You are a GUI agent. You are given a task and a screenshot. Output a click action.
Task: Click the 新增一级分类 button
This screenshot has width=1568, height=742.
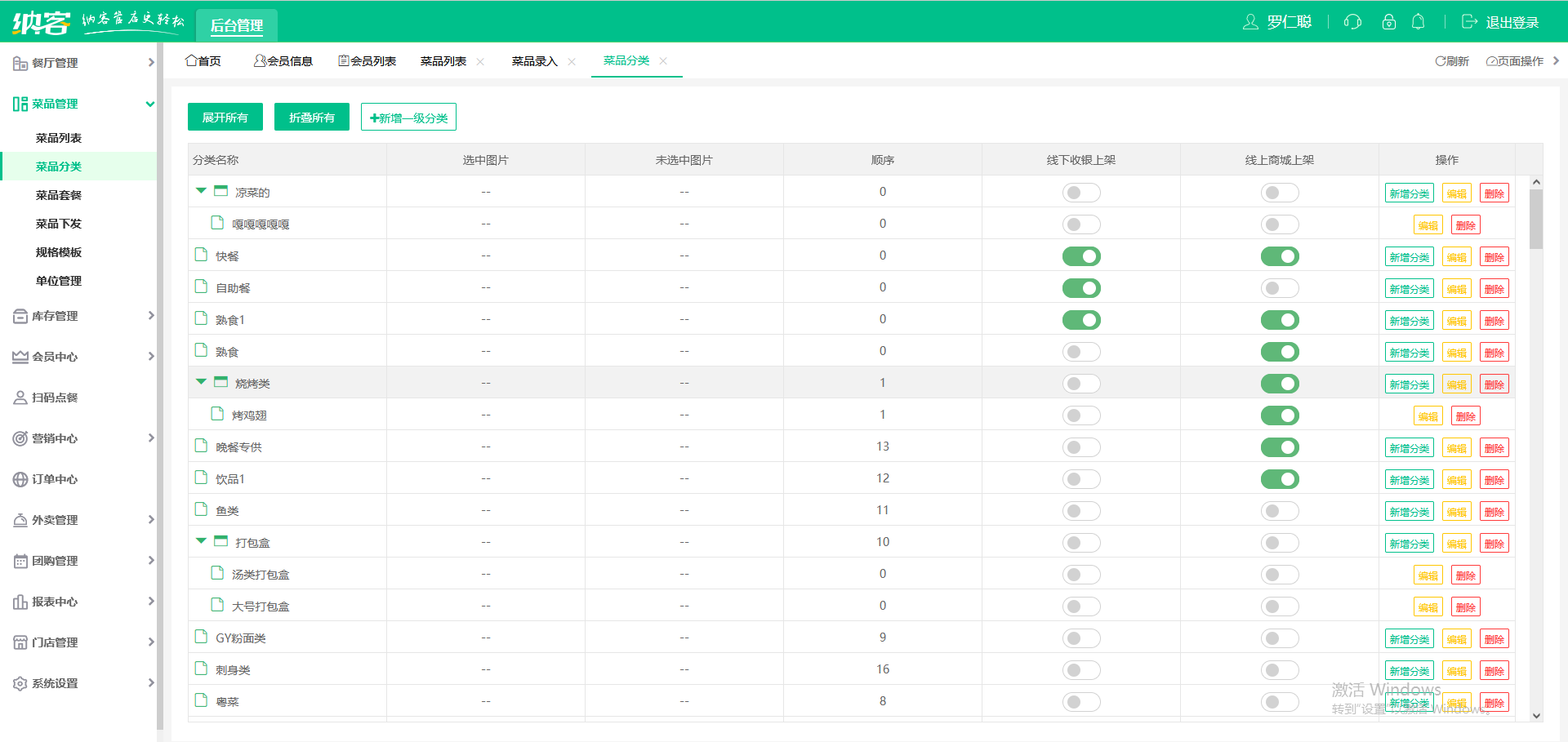coord(408,117)
